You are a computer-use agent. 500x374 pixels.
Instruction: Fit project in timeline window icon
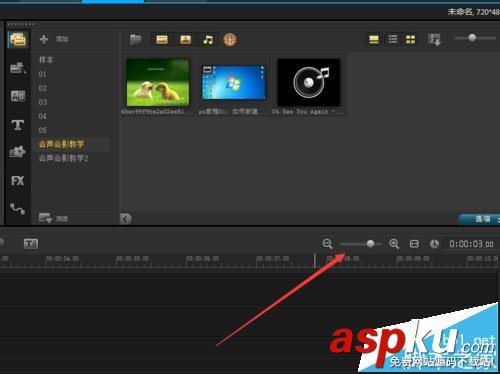(x=414, y=244)
